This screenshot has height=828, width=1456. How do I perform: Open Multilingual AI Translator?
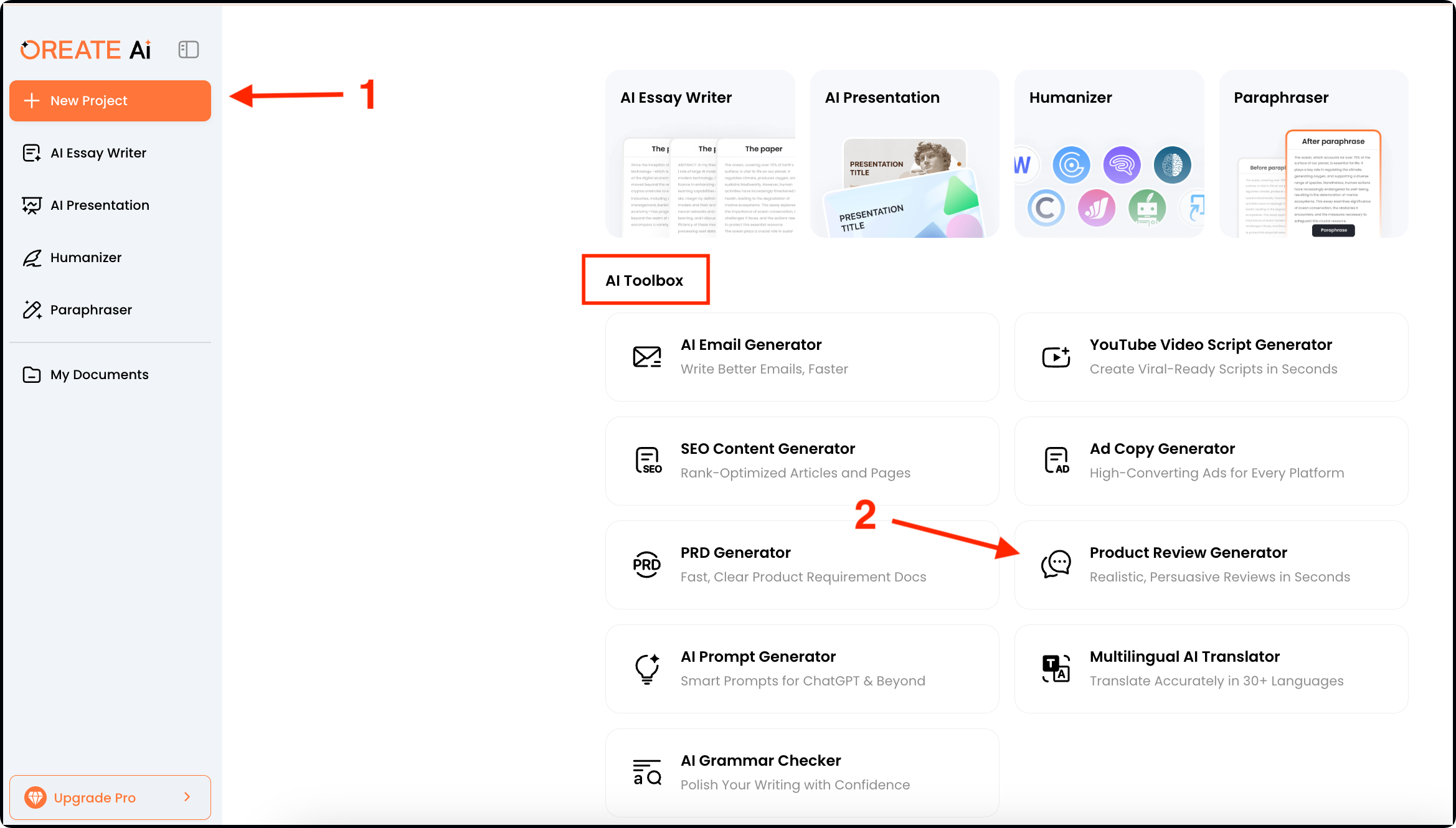pos(1211,669)
